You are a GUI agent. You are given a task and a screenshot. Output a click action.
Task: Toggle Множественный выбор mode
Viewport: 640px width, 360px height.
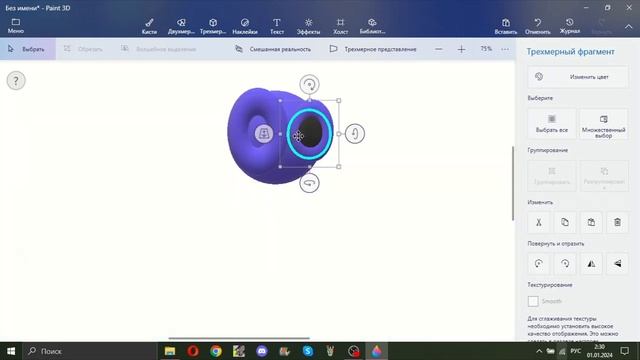coord(603,124)
